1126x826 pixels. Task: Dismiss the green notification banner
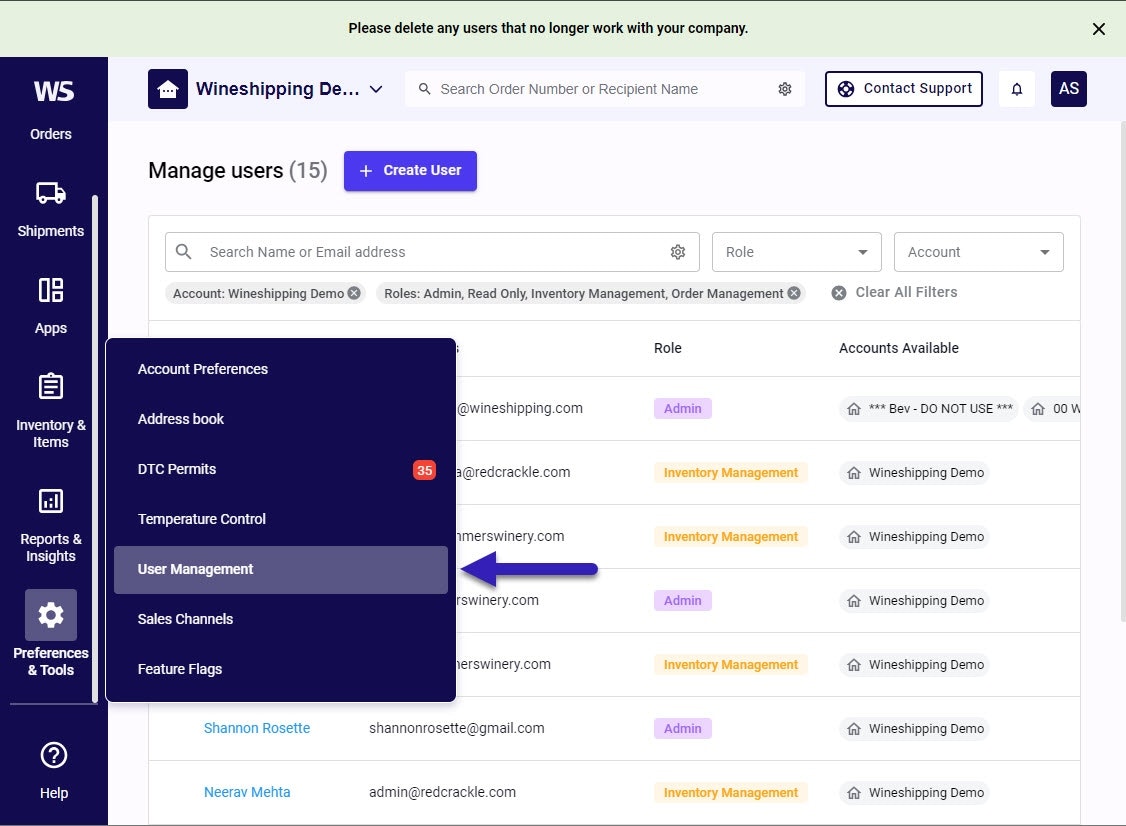tap(1099, 29)
